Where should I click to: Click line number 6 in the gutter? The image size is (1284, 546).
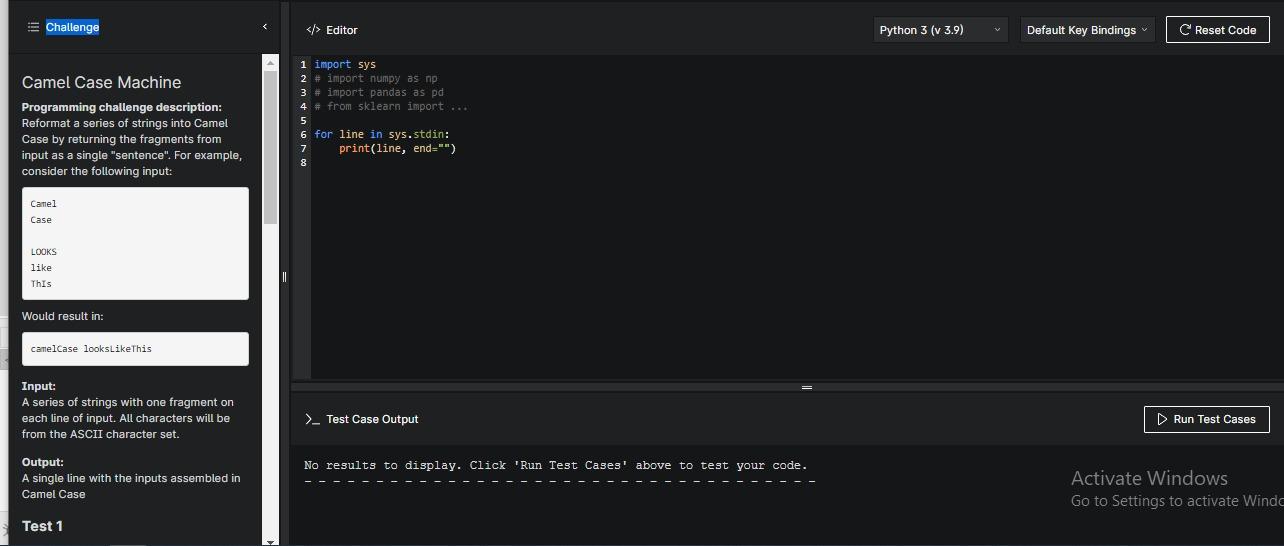(x=303, y=134)
